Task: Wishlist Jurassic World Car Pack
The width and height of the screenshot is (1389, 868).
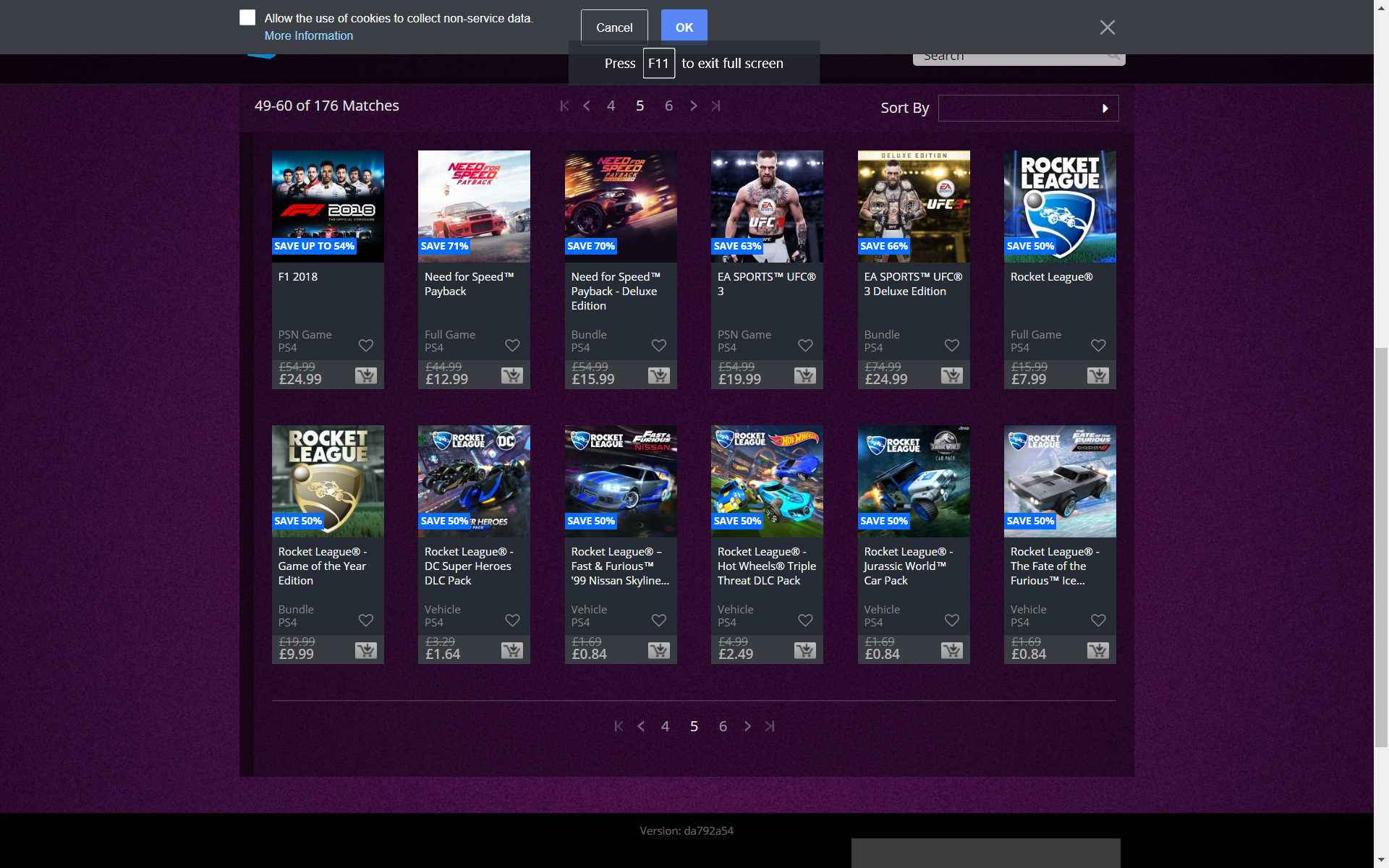Action: pyautogui.click(x=952, y=621)
